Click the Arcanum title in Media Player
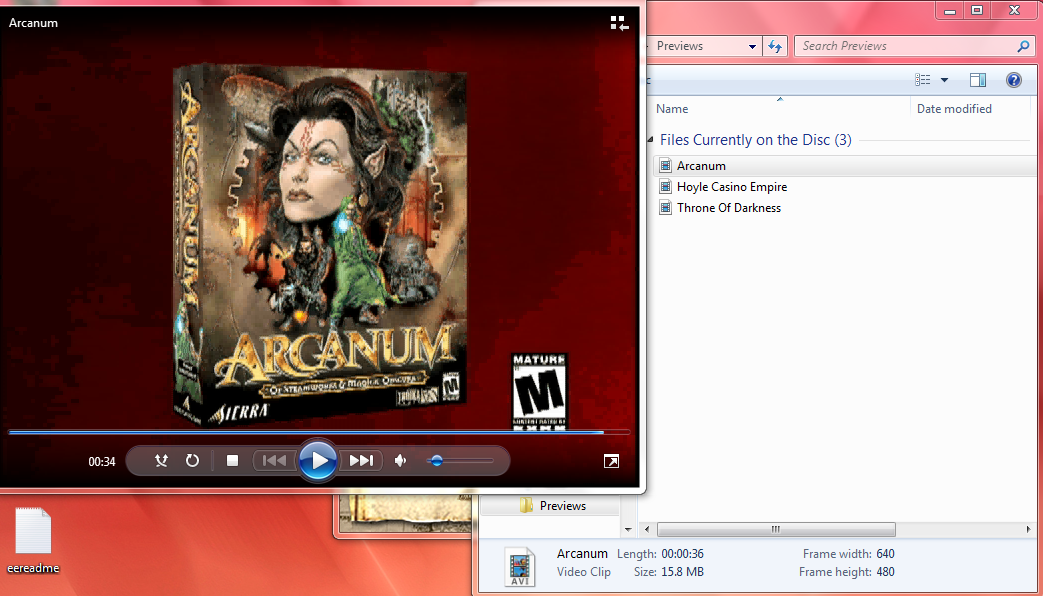 point(33,23)
